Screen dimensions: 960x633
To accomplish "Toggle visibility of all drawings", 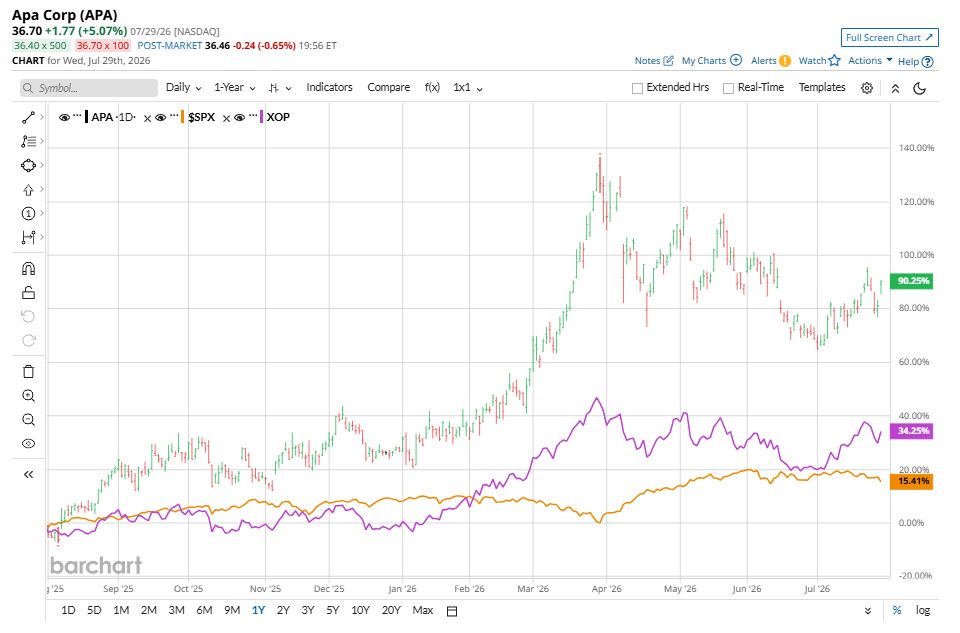I will coord(28,444).
